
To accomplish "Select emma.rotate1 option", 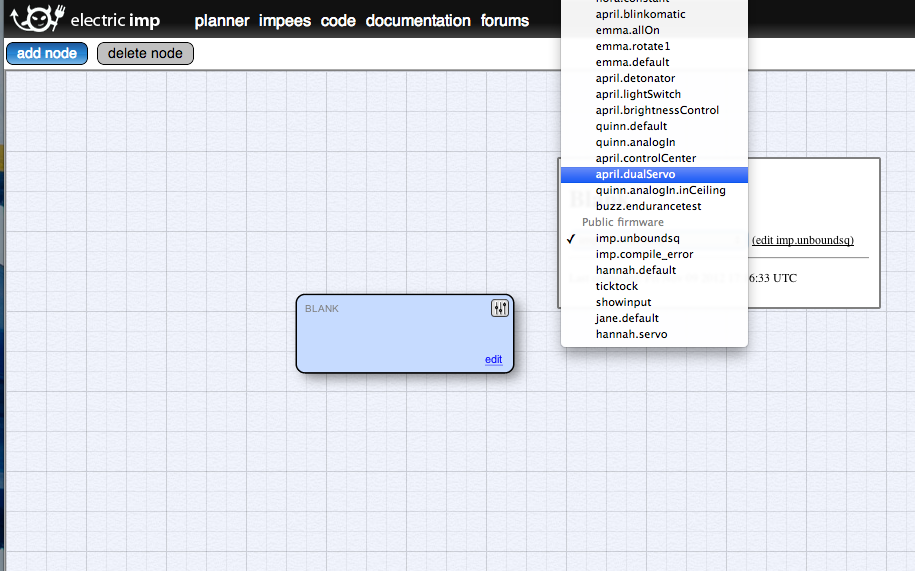I will point(654,46).
